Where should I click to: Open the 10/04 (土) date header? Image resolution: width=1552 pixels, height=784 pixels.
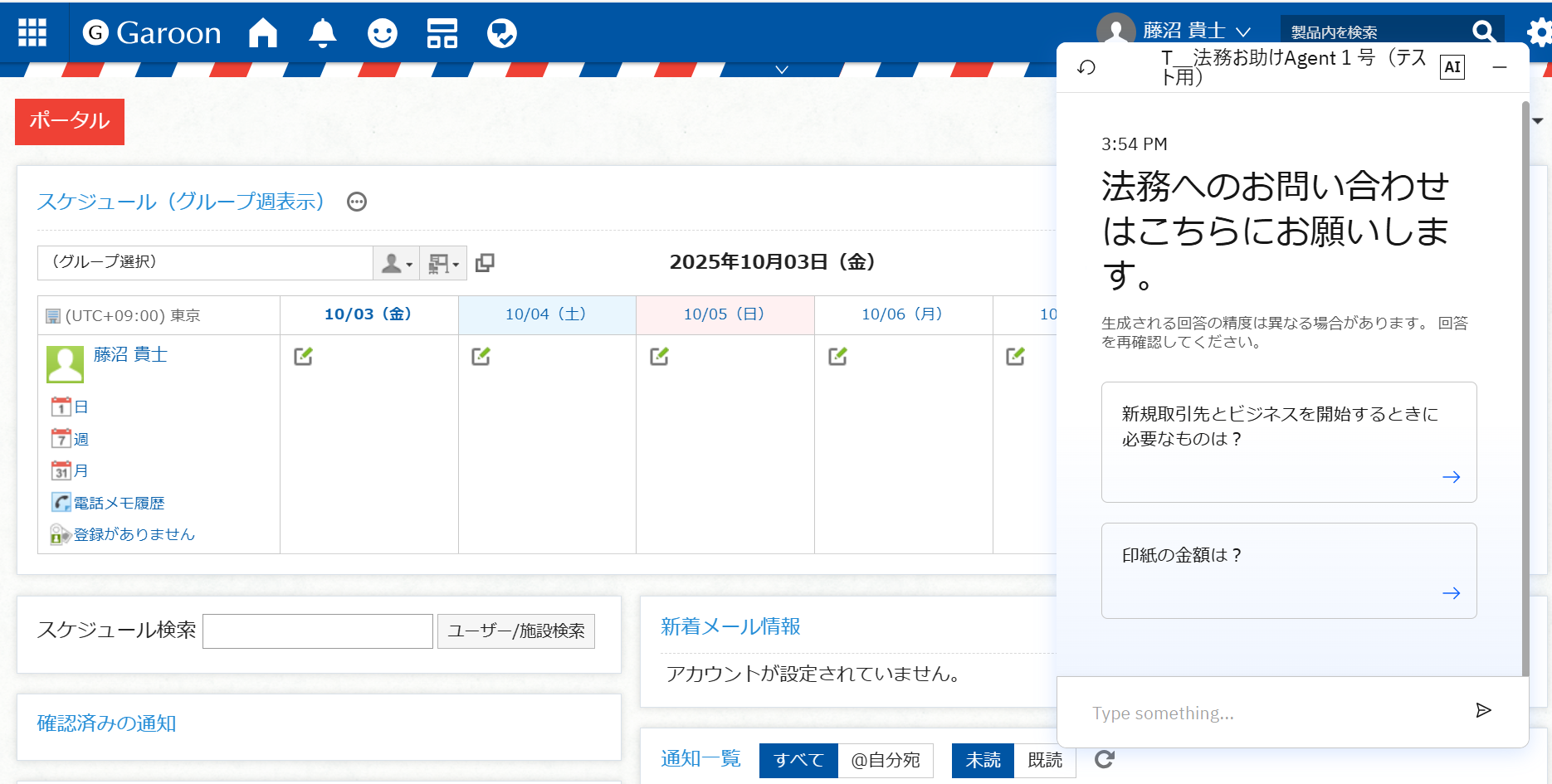pyautogui.click(x=546, y=314)
